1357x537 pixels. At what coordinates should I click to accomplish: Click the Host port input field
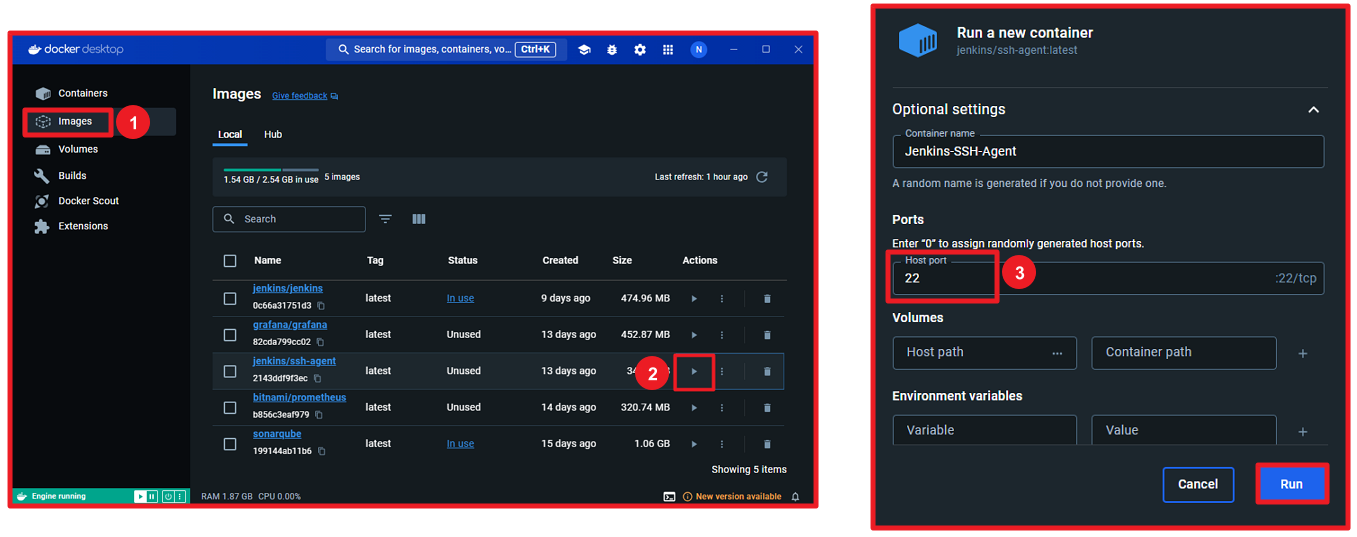pos(1108,278)
